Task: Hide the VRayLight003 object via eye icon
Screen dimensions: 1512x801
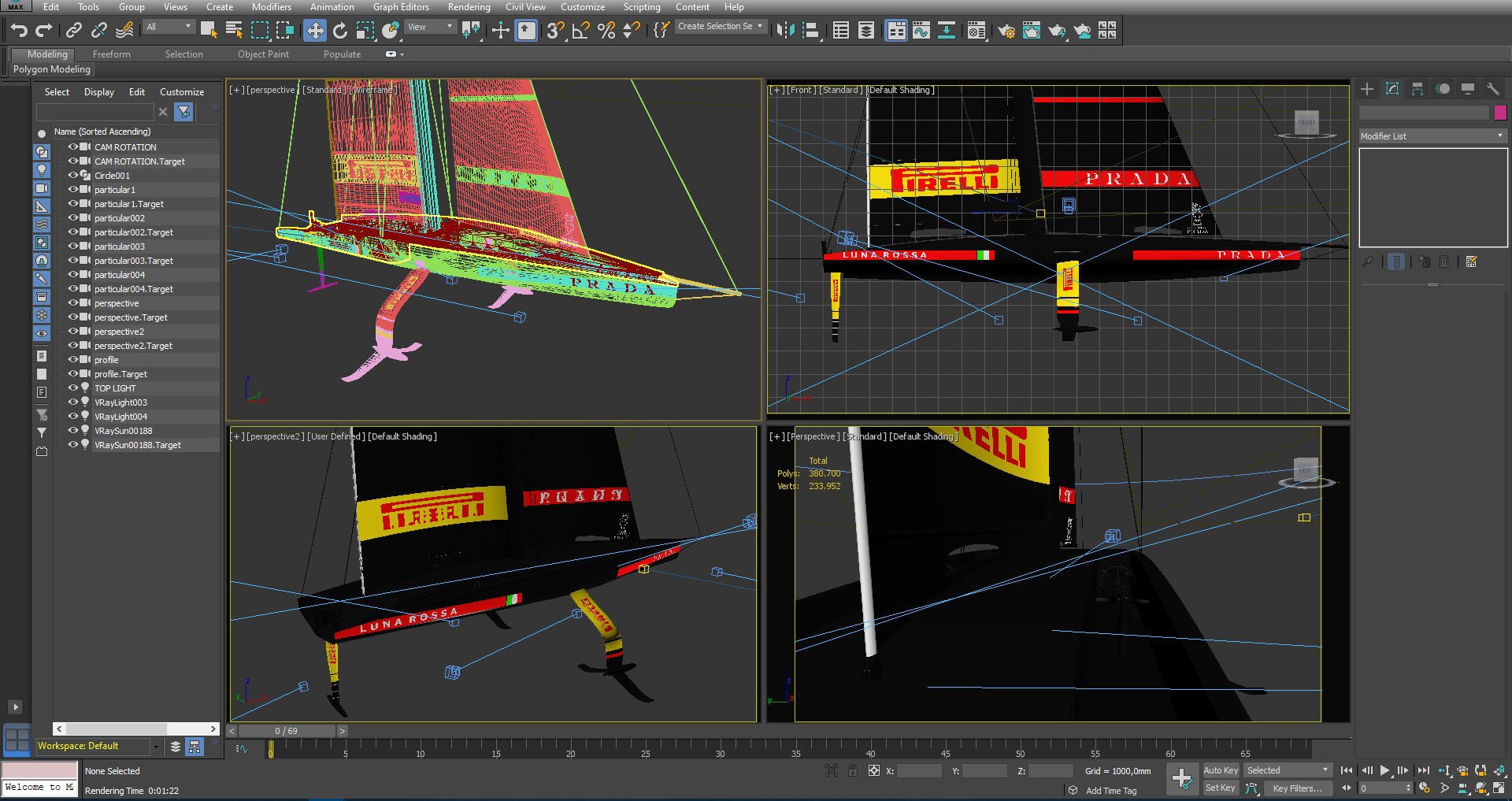Action: coord(73,402)
